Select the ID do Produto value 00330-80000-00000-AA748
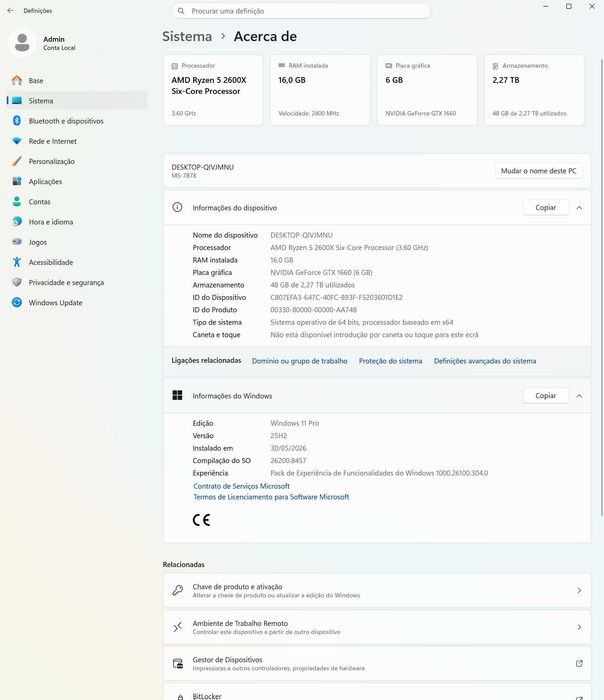The height and width of the screenshot is (700, 604). 313,310
